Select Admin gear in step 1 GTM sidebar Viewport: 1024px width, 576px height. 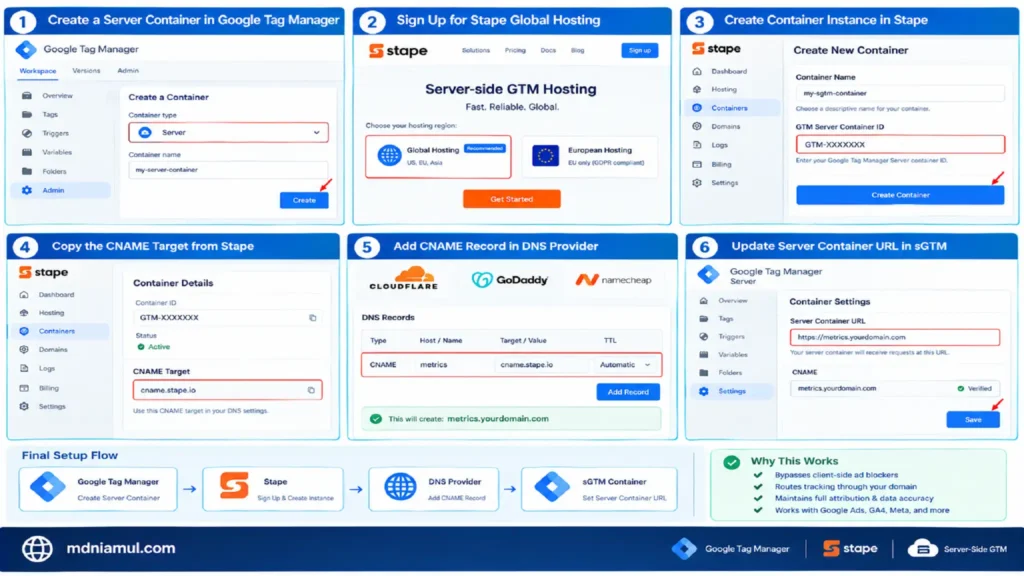coord(27,190)
